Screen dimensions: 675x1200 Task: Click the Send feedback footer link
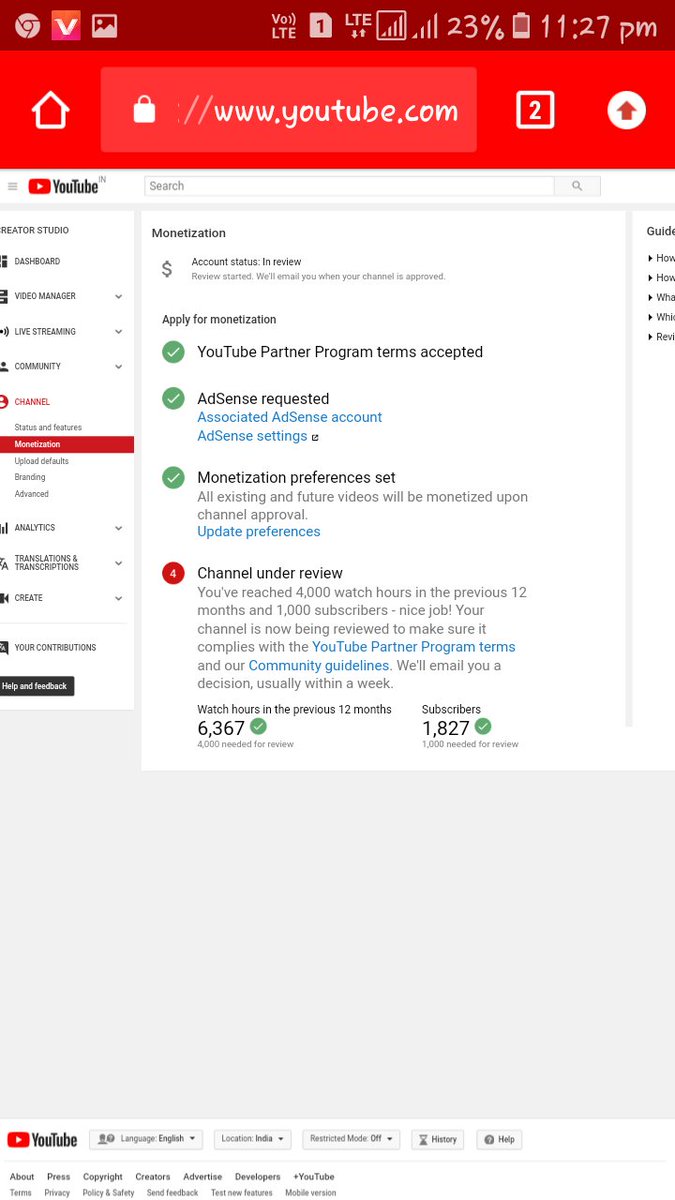click(x=172, y=1193)
